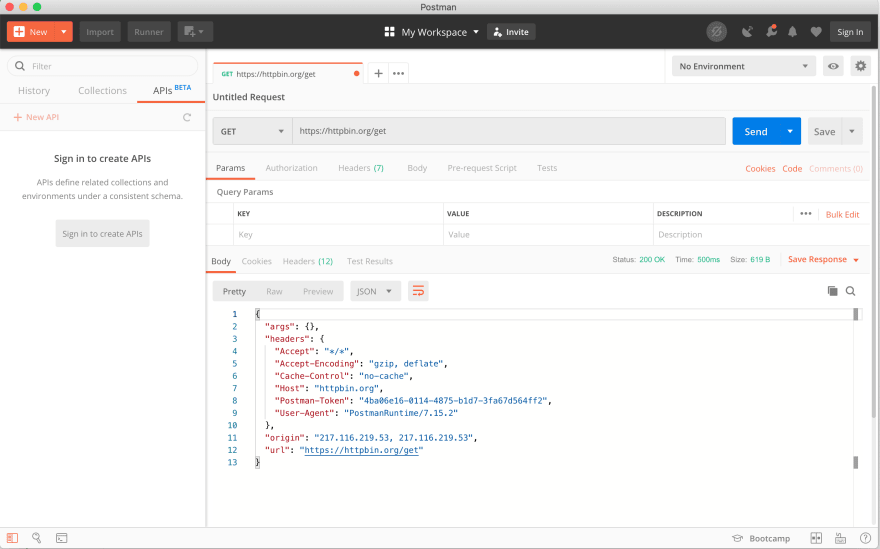Open the help question mark icon
Viewport: 880px width, 549px height.
coord(865,538)
